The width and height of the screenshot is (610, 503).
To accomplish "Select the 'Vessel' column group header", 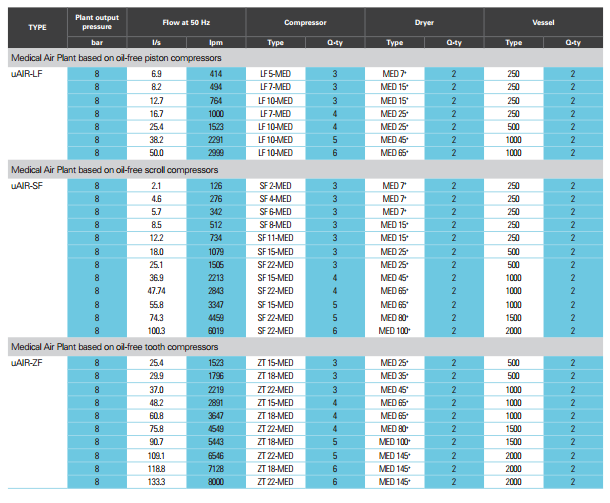I will (543, 23).
